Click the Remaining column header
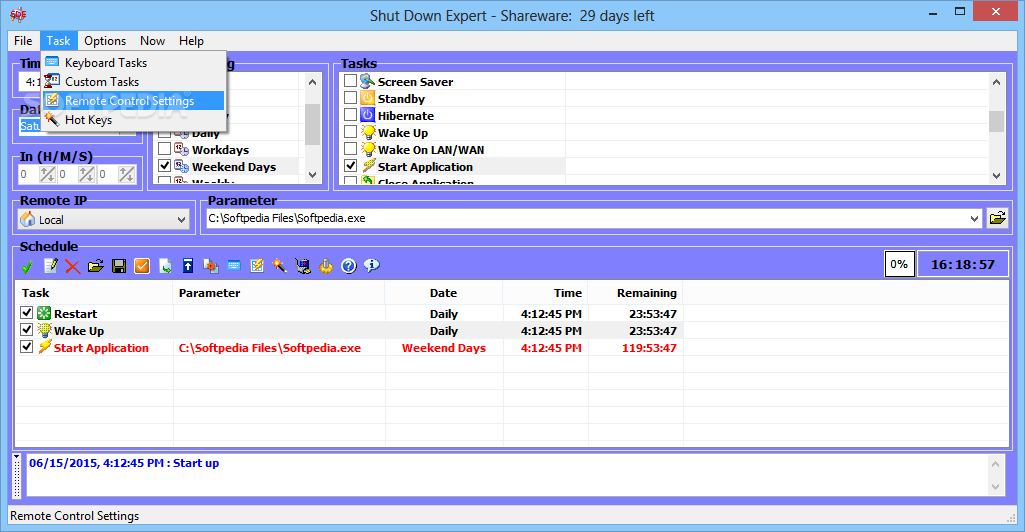This screenshot has width=1025, height=532. coord(635,293)
